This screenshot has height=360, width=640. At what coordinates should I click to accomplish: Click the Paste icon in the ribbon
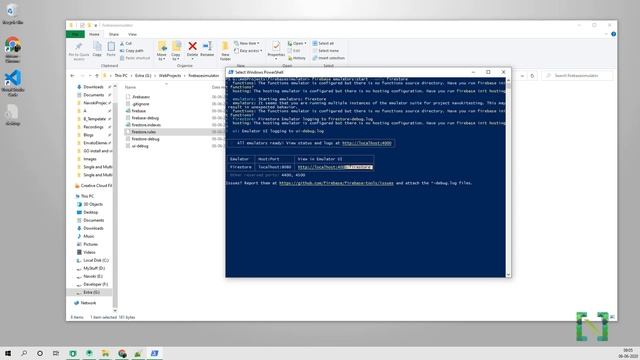(x=111, y=49)
